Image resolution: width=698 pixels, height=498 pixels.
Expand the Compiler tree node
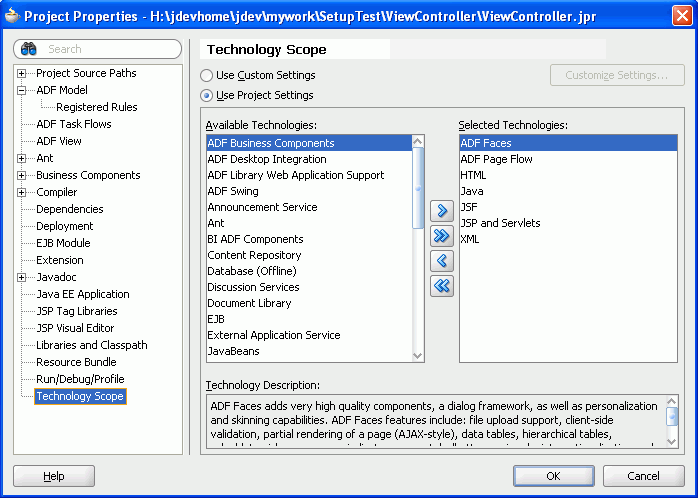[x=21, y=192]
